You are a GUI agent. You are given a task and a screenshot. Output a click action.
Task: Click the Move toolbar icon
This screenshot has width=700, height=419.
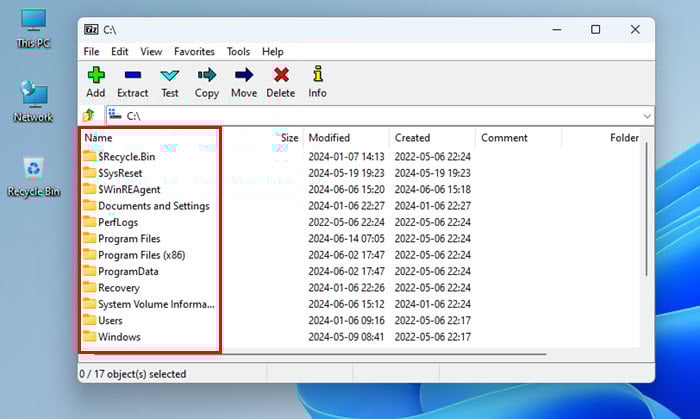pyautogui.click(x=244, y=75)
